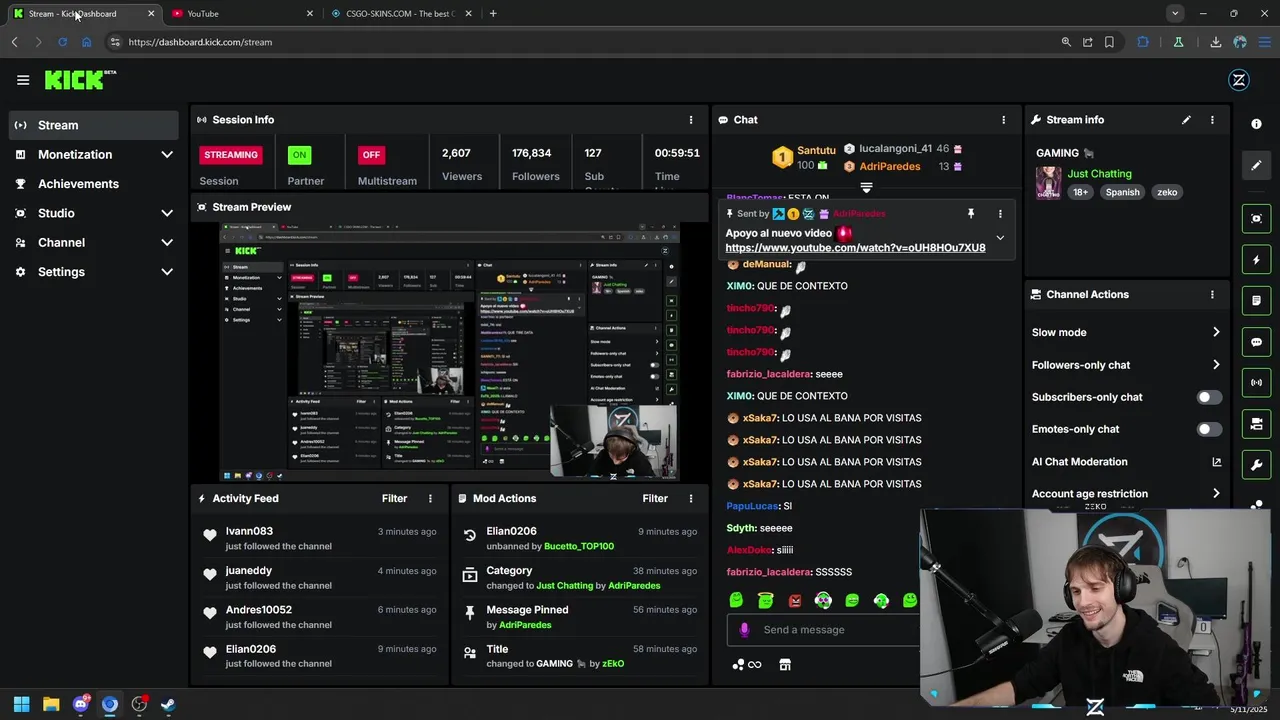Expand the pinned message chevron

tap(1000, 238)
